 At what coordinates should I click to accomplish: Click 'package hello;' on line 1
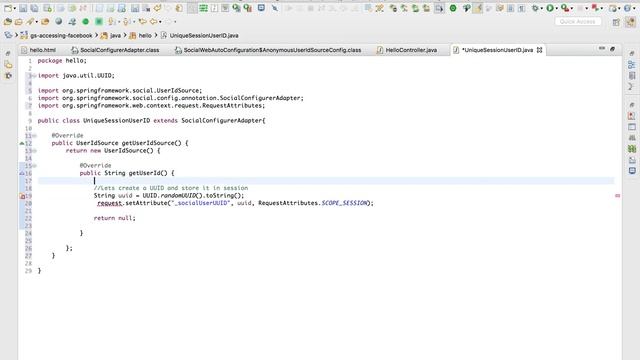pos(62,60)
